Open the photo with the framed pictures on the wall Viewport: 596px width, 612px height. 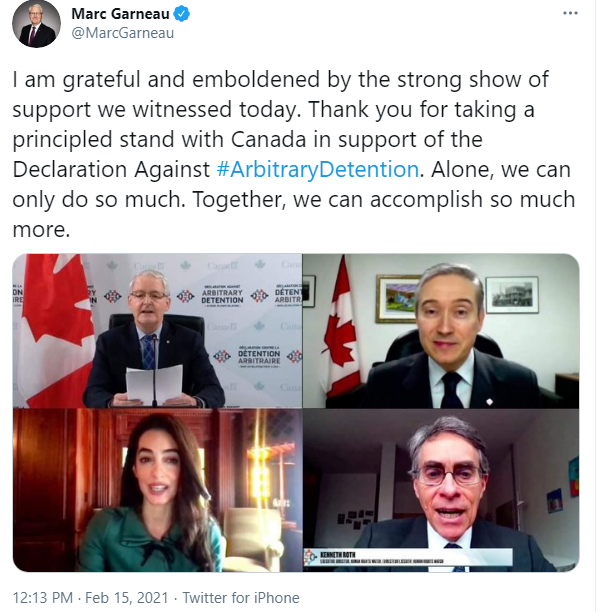click(x=441, y=331)
